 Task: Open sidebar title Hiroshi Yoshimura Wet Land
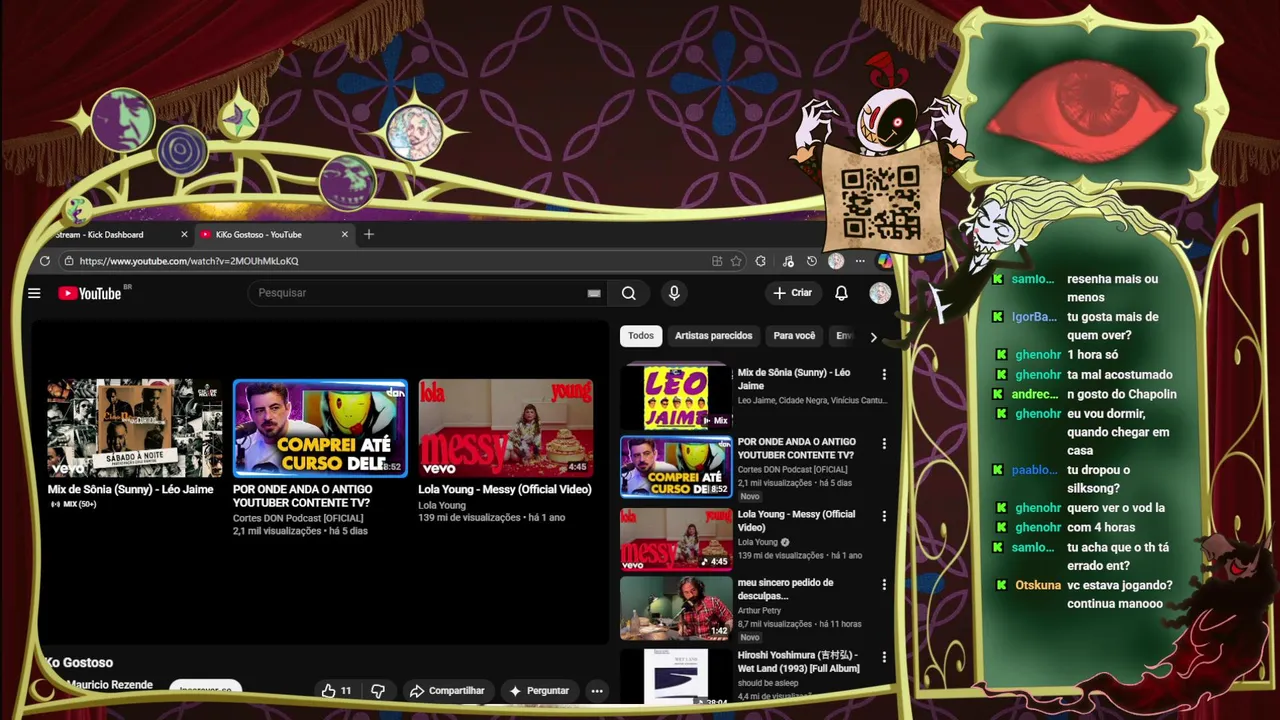(799, 661)
